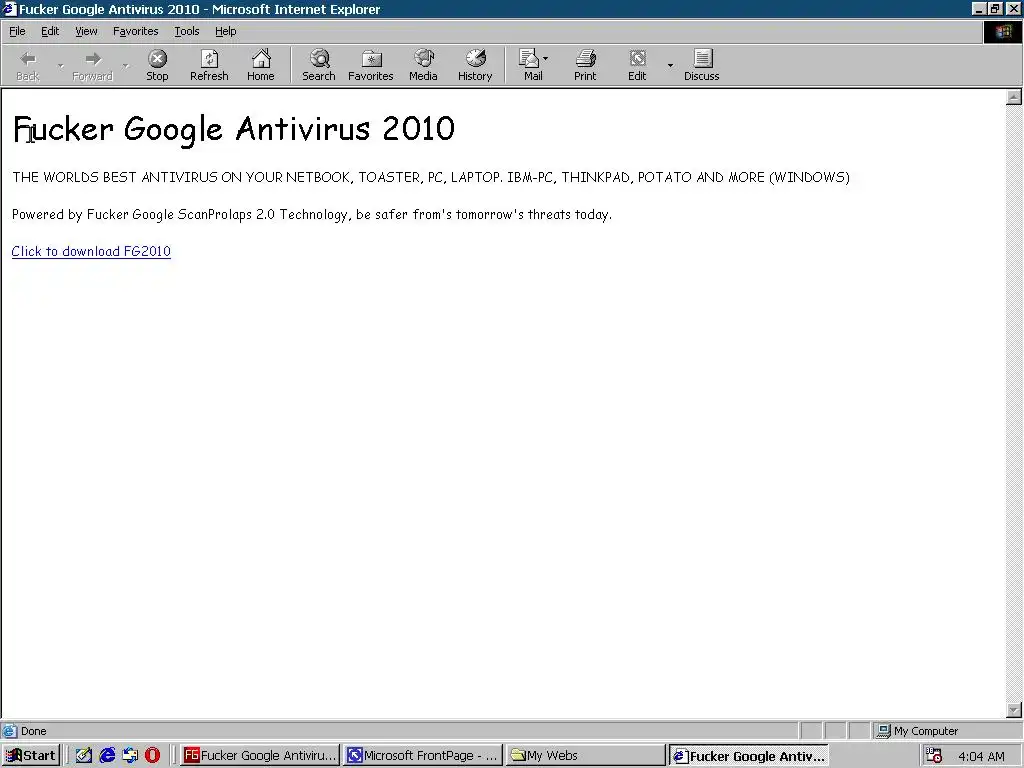Open the Mail button dropdown arrow

(x=546, y=59)
